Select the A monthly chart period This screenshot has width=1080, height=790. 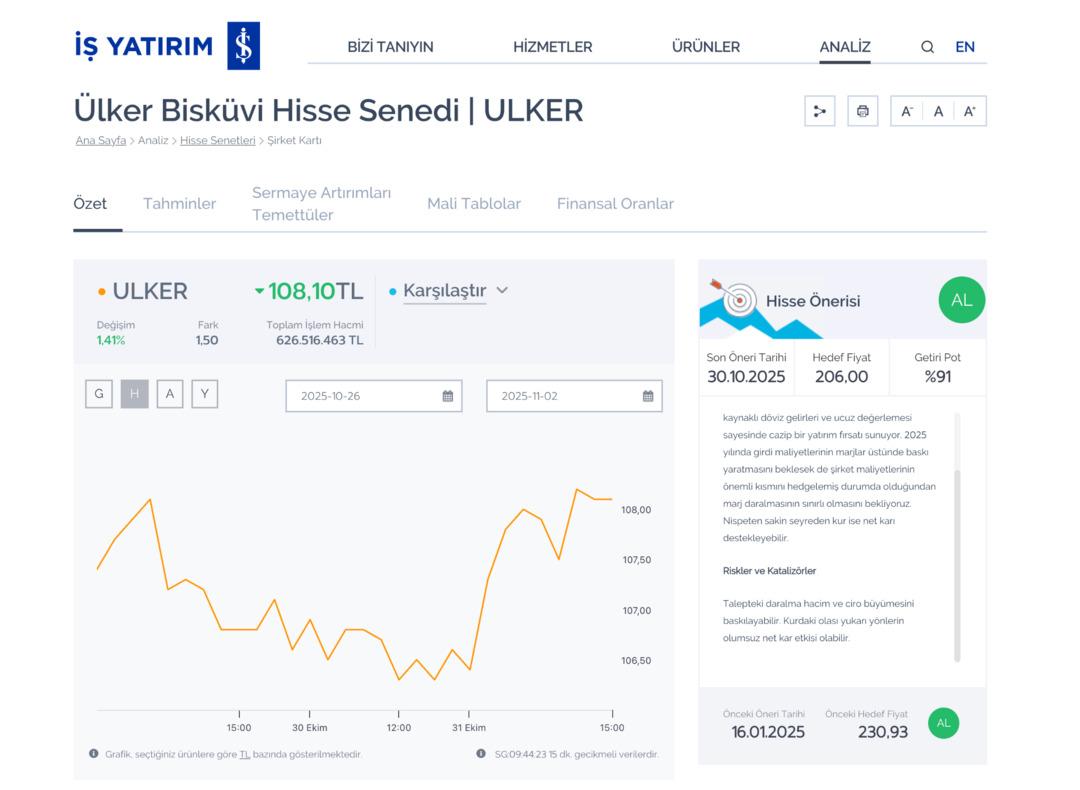coord(170,394)
